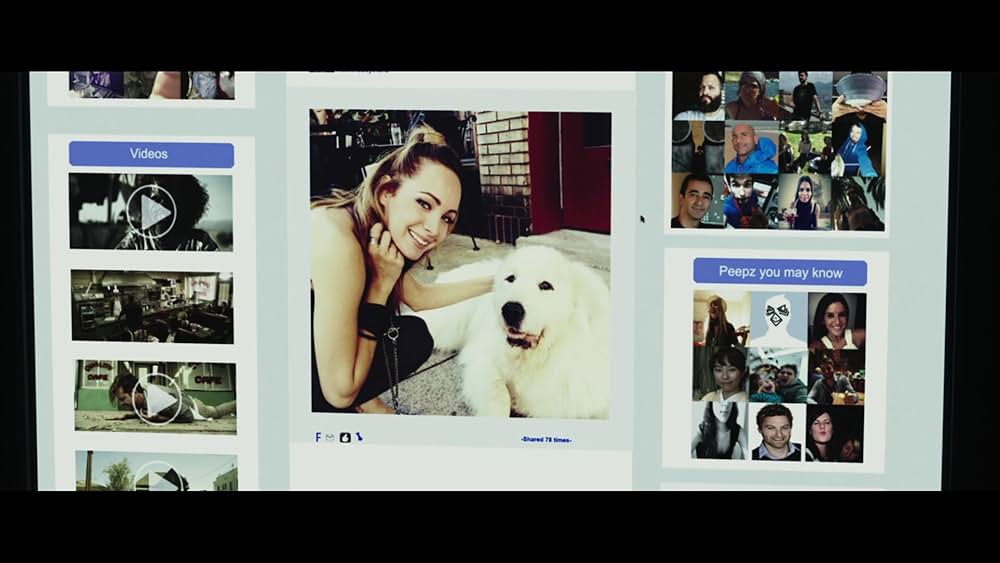Open smiling dark-haired woman suggestion, top right
The image size is (1000, 563).
click(x=836, y=320)
